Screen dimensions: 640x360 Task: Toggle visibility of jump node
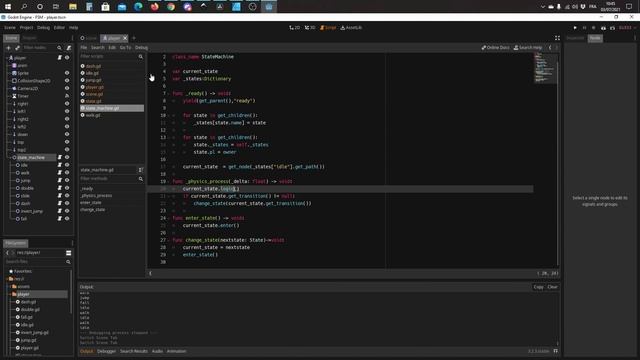pyautogui.click(x=67, y=180)
